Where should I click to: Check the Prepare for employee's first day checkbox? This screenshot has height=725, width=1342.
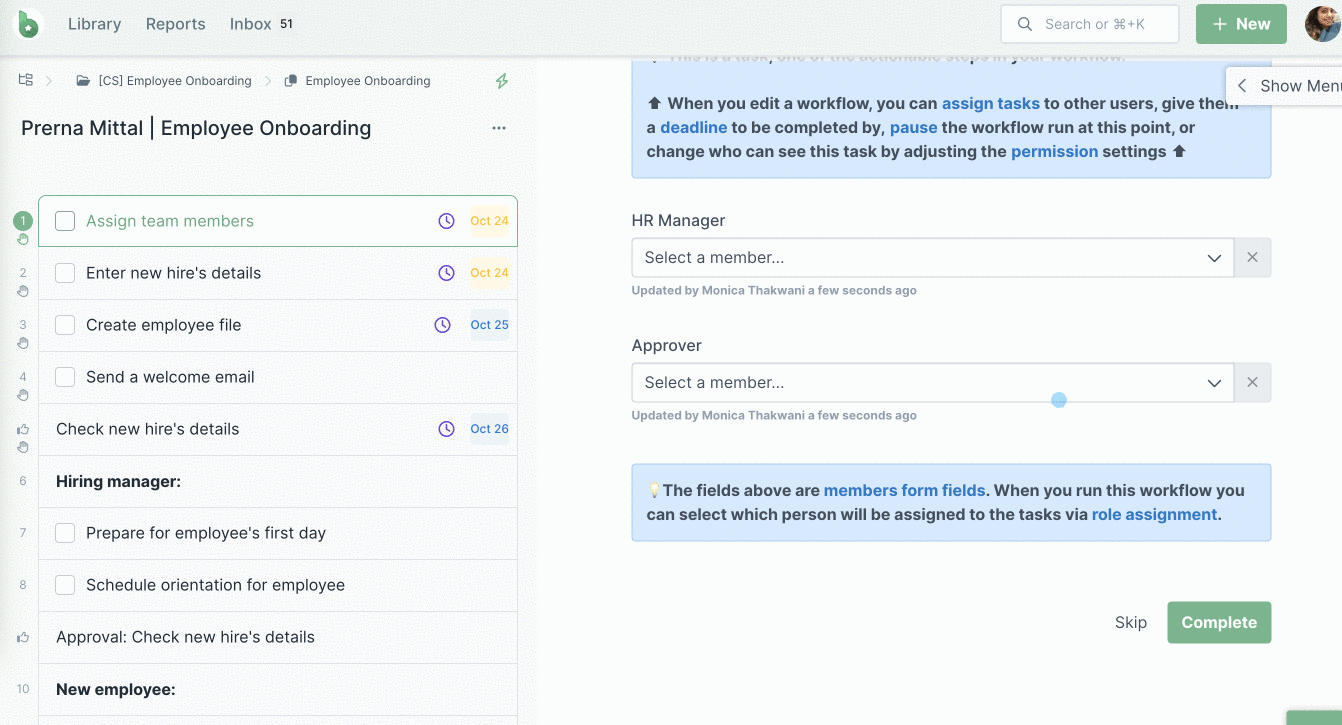[65, 533]
